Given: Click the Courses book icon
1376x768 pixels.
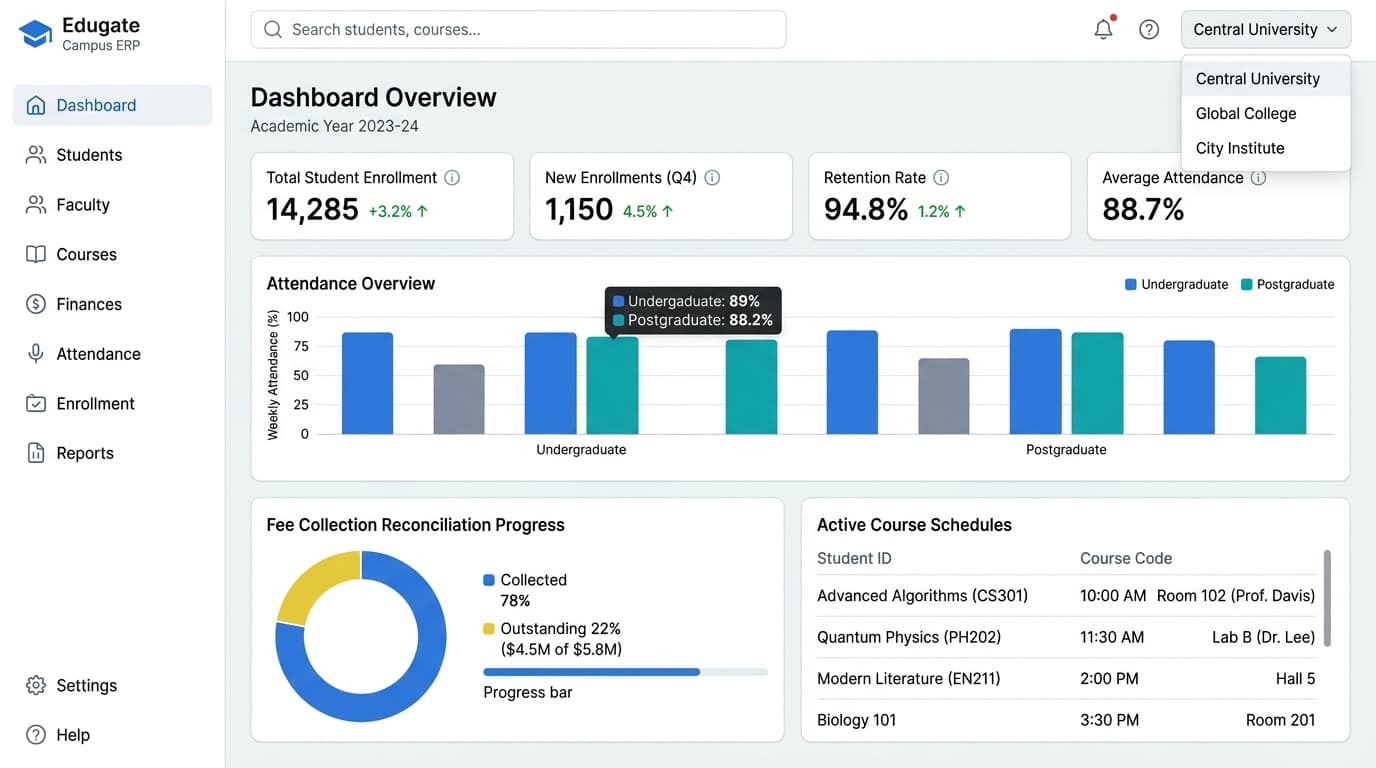Looking at the screenshot, I should pos(36,254).
